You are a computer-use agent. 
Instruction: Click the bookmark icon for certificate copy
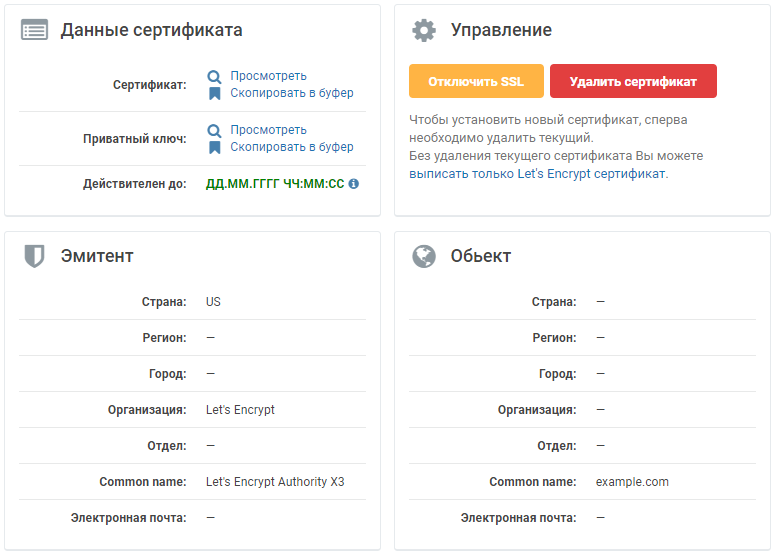tap(214, 93)
